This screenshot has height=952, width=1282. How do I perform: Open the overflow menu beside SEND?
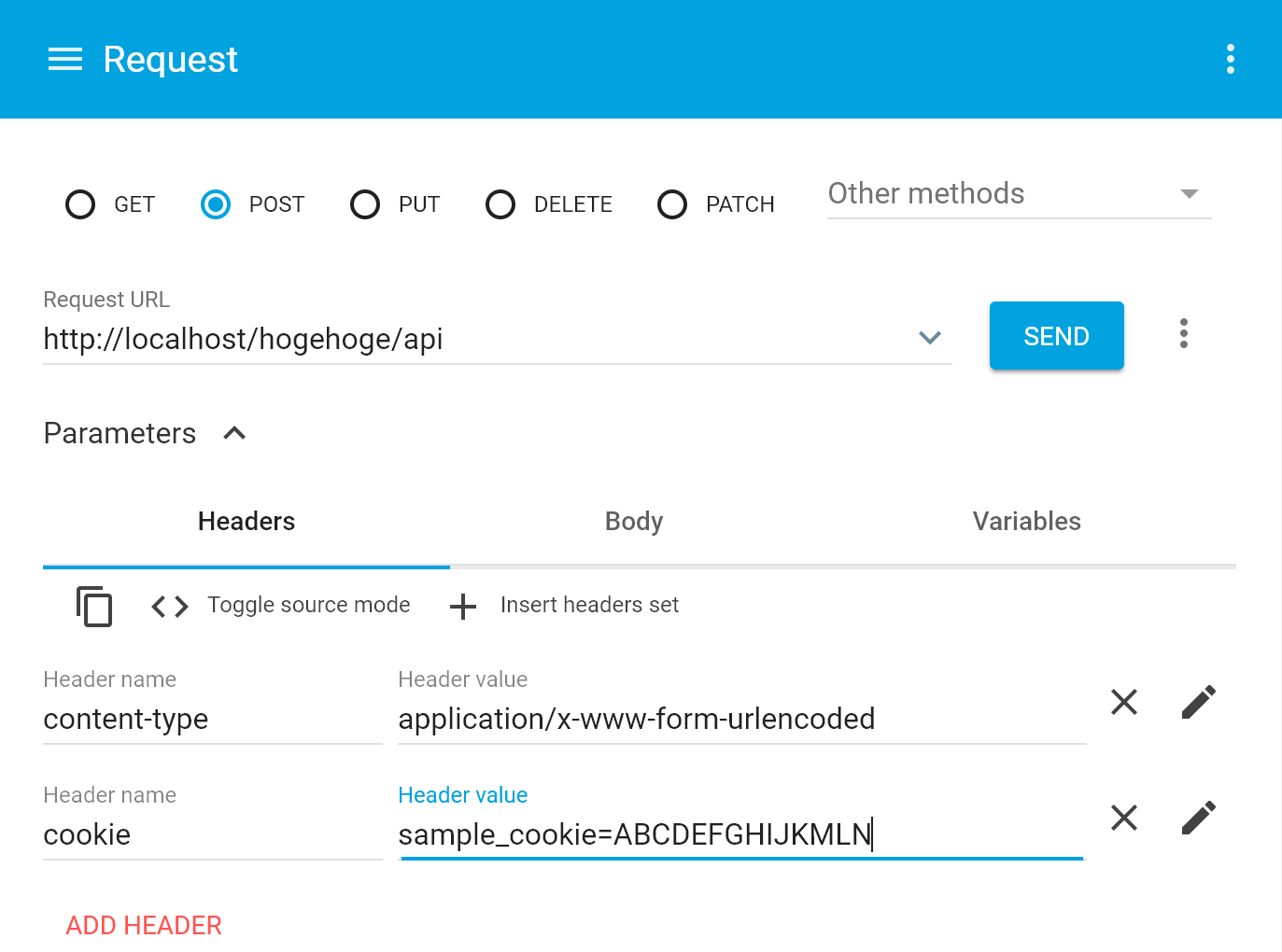[x=1183, y=334]
